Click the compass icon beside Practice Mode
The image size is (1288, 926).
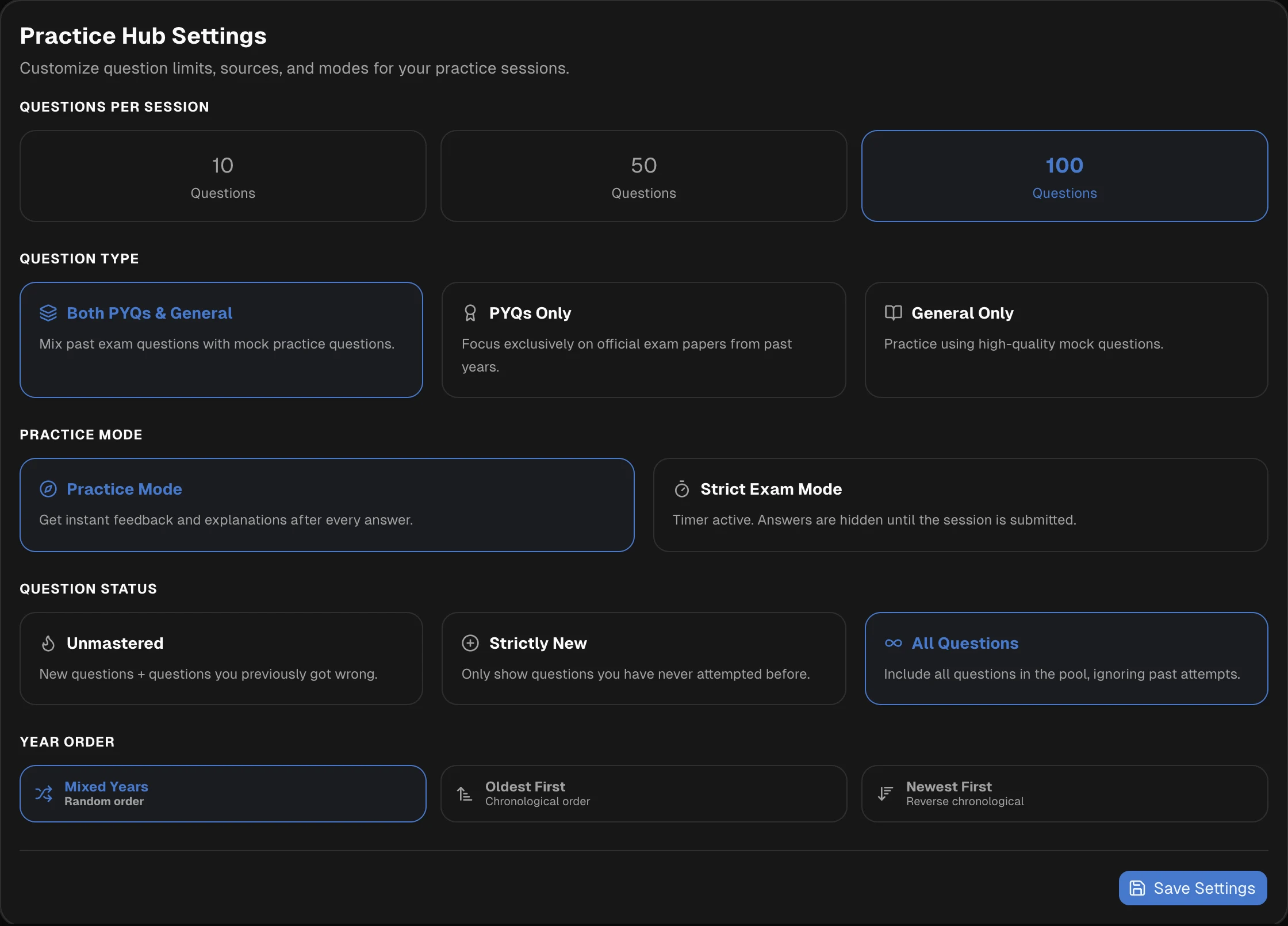click(48, 489)
